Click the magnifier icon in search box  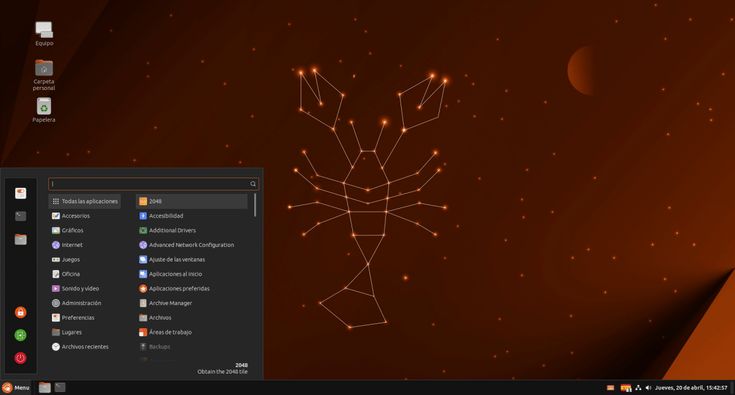(253, 184)
